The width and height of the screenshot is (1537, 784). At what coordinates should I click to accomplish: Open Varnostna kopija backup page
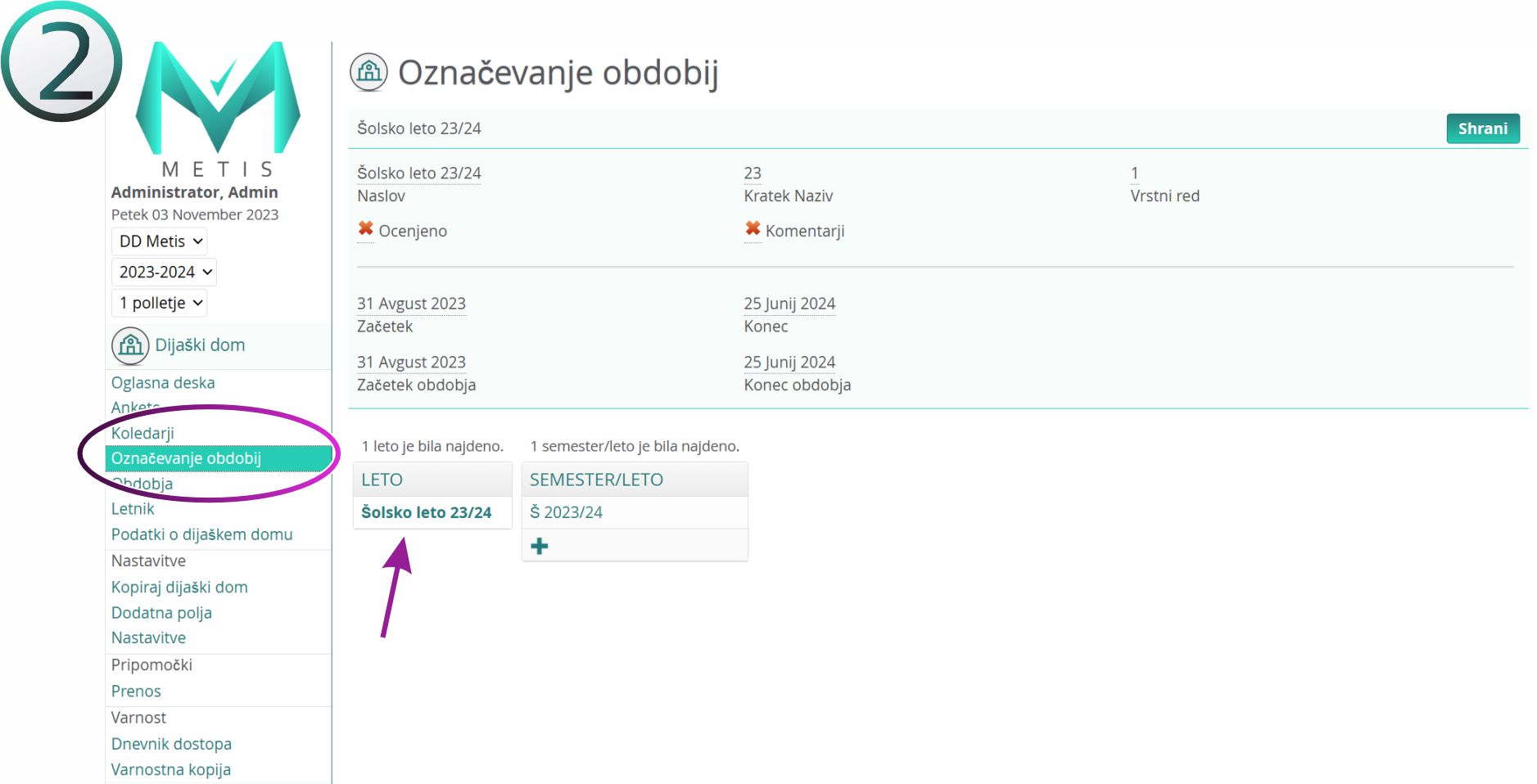pos(170,769)
